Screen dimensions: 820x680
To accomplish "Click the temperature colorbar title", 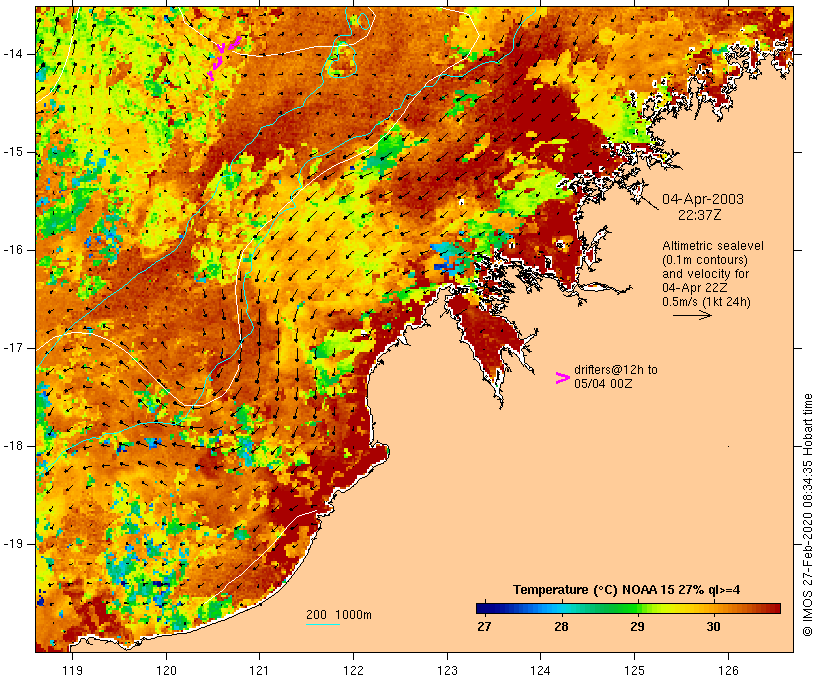I will point(627,590).
